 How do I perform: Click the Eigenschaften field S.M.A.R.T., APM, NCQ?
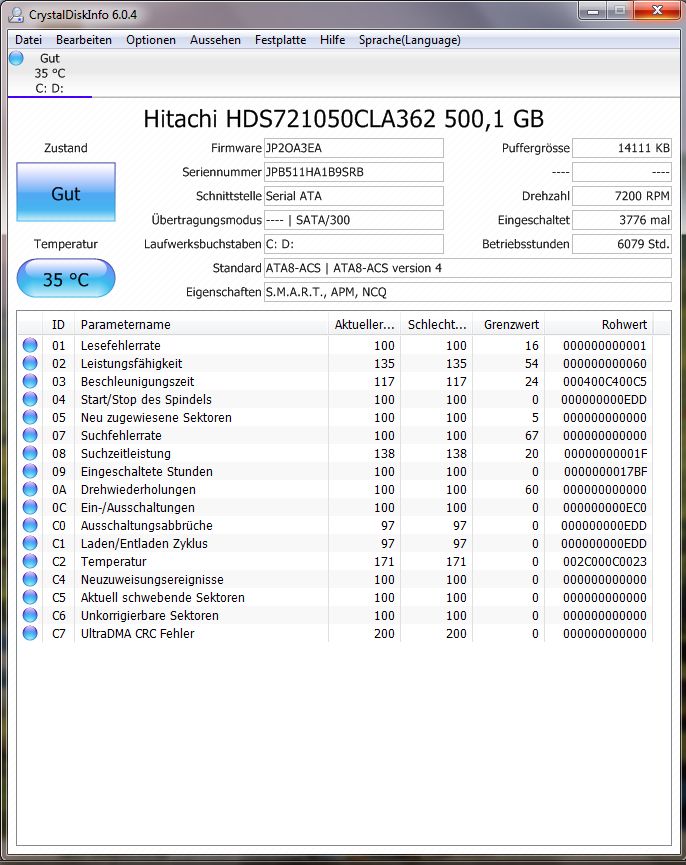(468, 292)
